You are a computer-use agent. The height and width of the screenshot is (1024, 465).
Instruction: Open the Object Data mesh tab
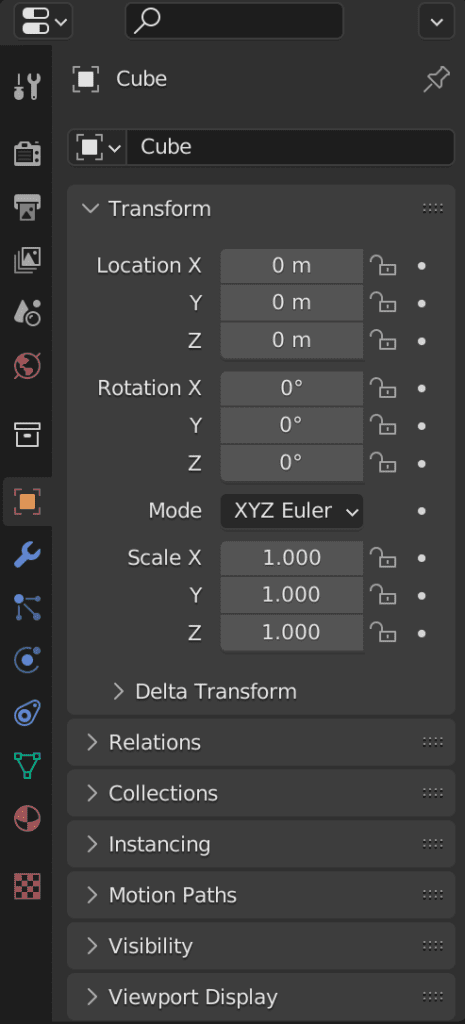click(27, 765)
